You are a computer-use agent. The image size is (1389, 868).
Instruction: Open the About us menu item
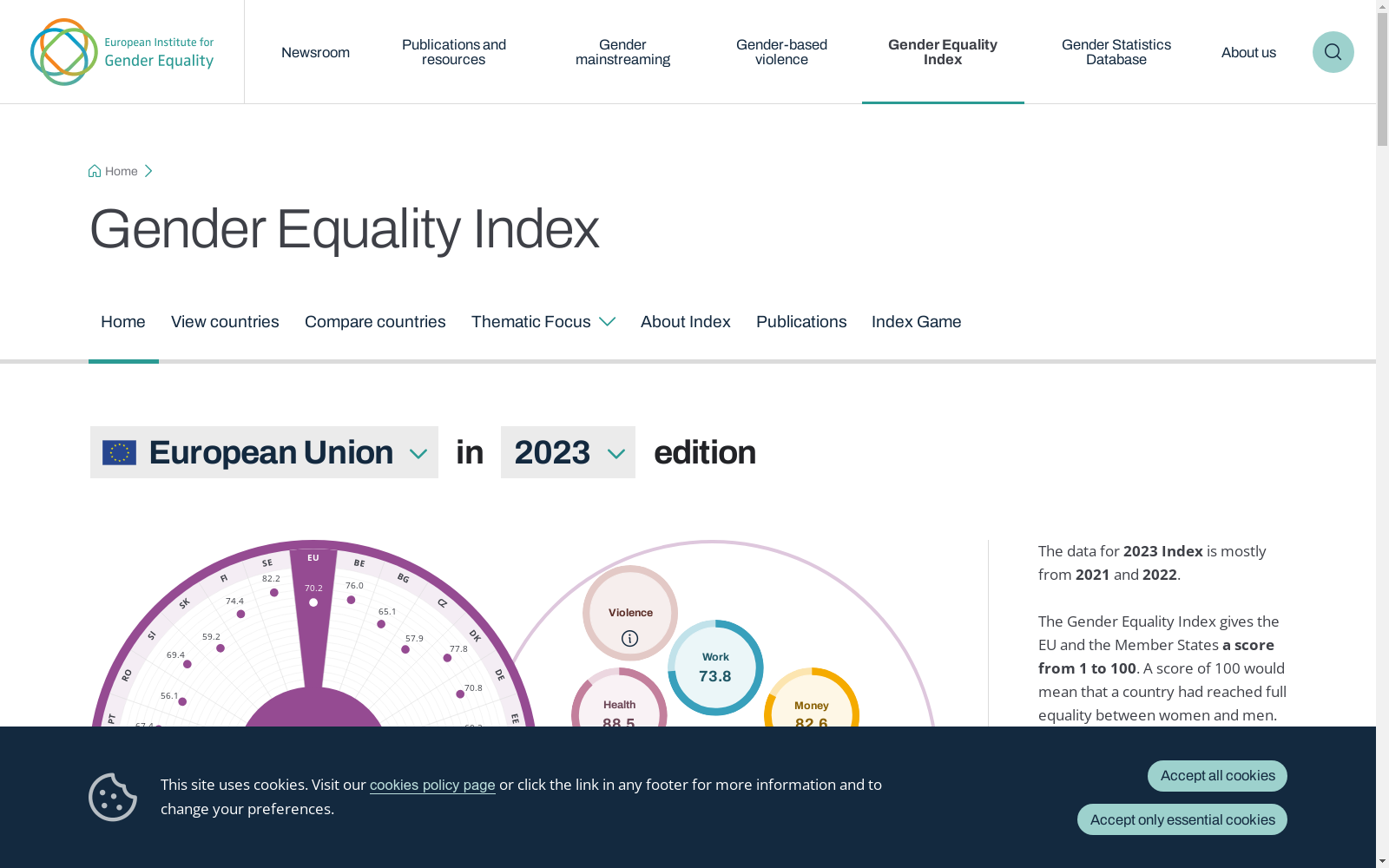point(1248,52)
